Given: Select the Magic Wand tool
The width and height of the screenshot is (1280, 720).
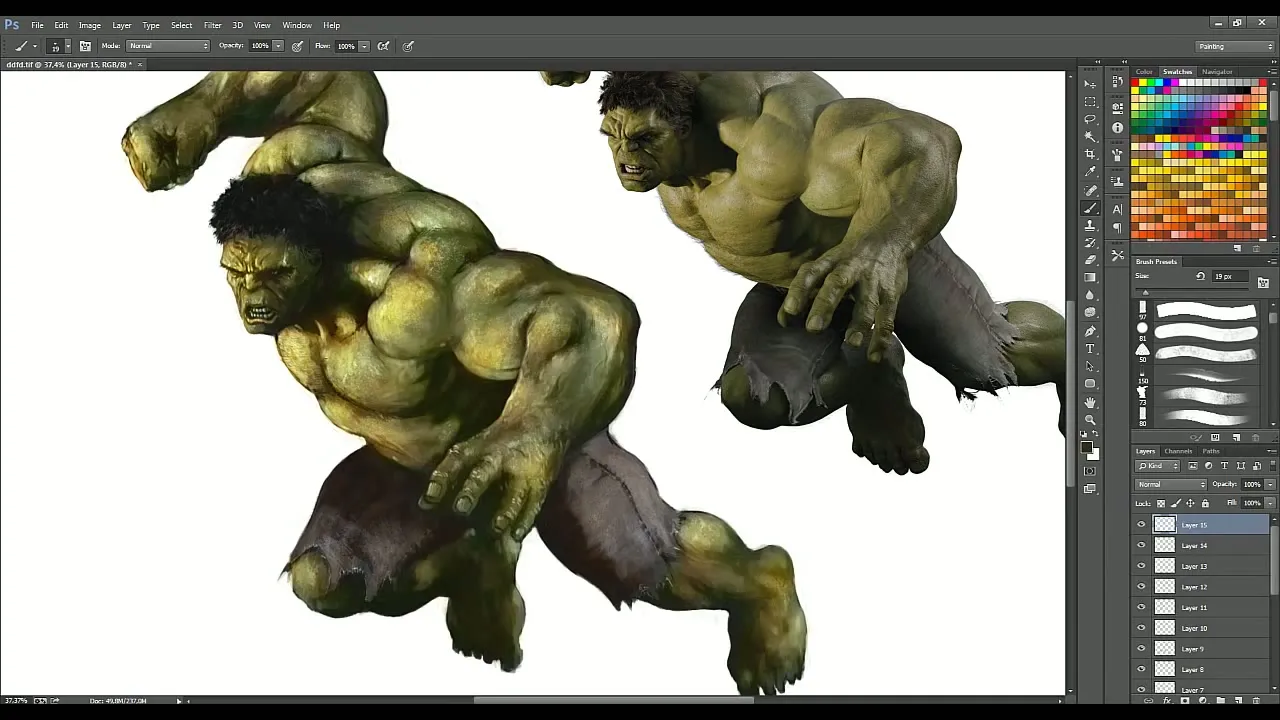Looking at the screenshot, I should [1090, 136].
